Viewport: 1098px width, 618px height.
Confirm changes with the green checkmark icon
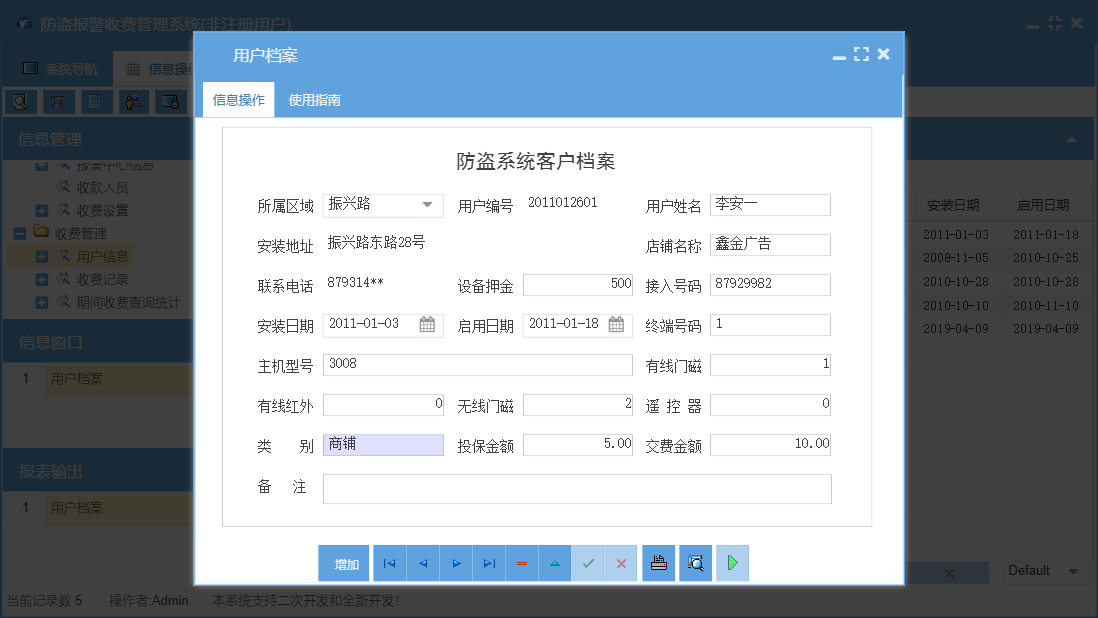[x=588, y=563]
